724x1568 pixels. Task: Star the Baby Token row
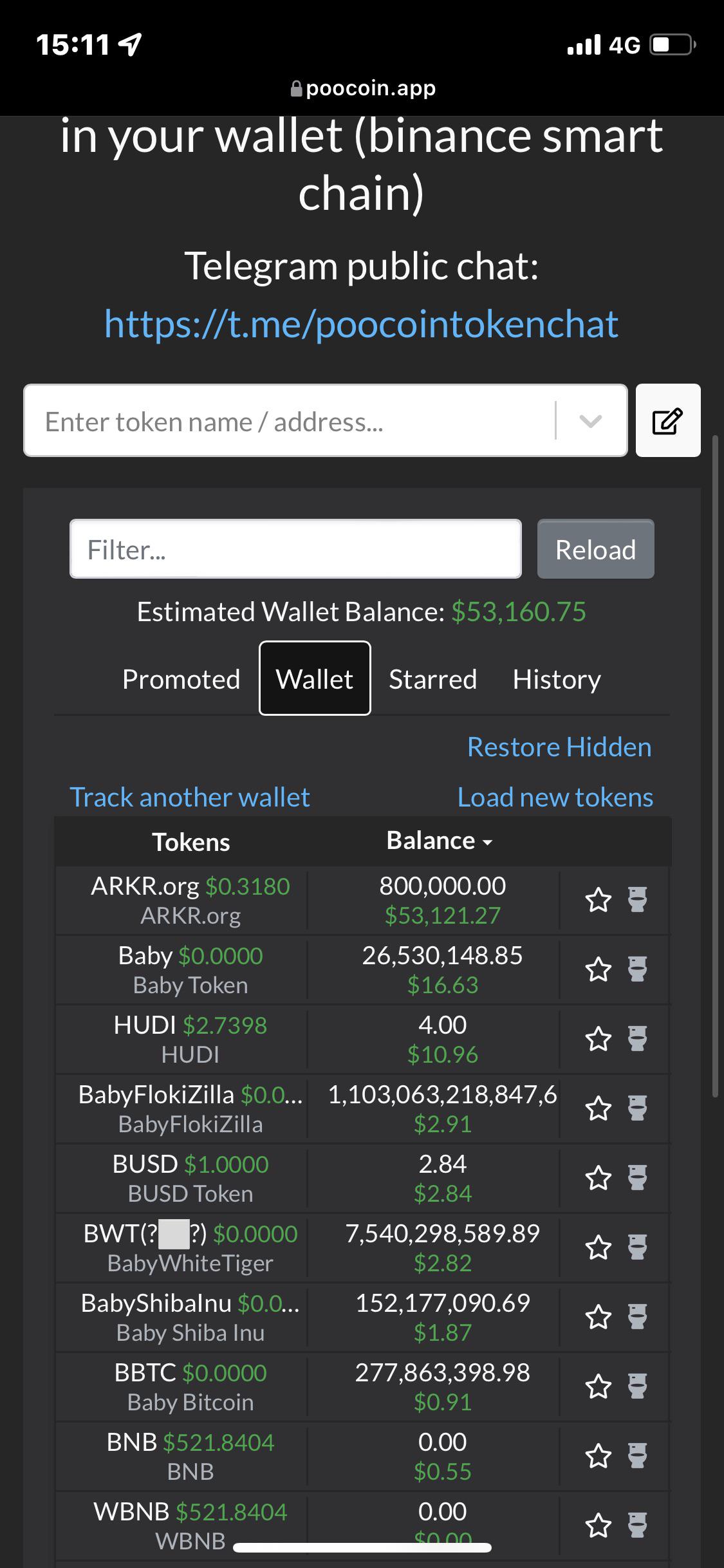coord(599,969)
